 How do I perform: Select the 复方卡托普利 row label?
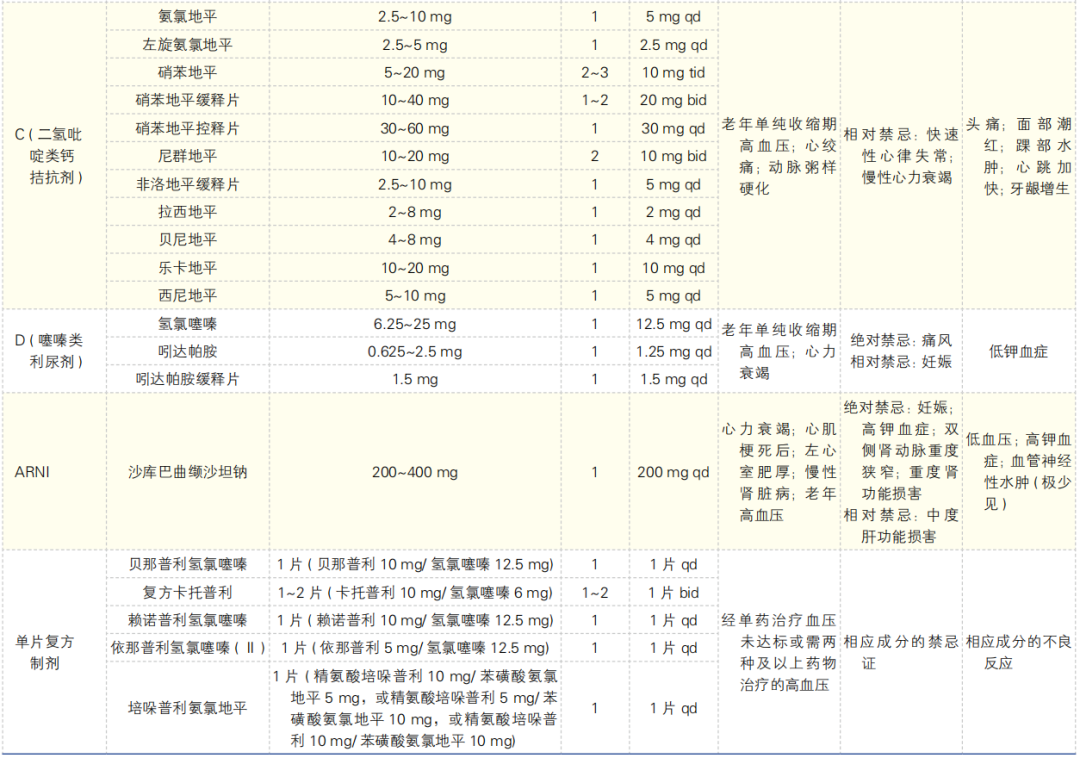point(187,593)
